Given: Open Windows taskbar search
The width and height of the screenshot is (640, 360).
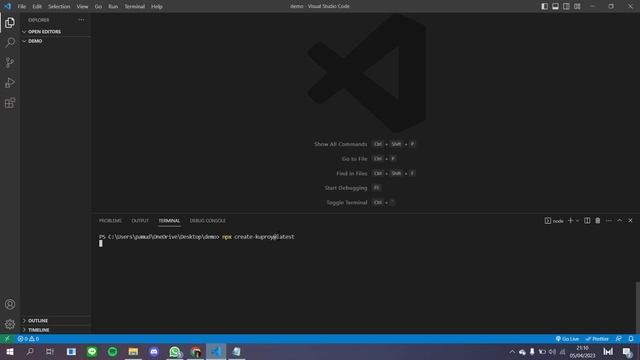Looking at the screenshot, I should [x=30, y=351].
